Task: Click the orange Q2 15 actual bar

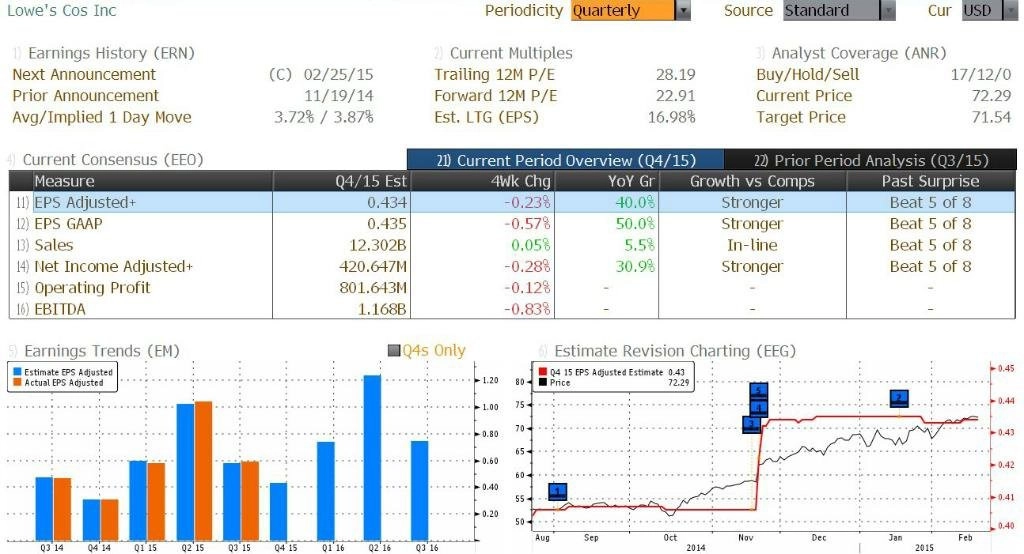Action: [x=204, y=471]
